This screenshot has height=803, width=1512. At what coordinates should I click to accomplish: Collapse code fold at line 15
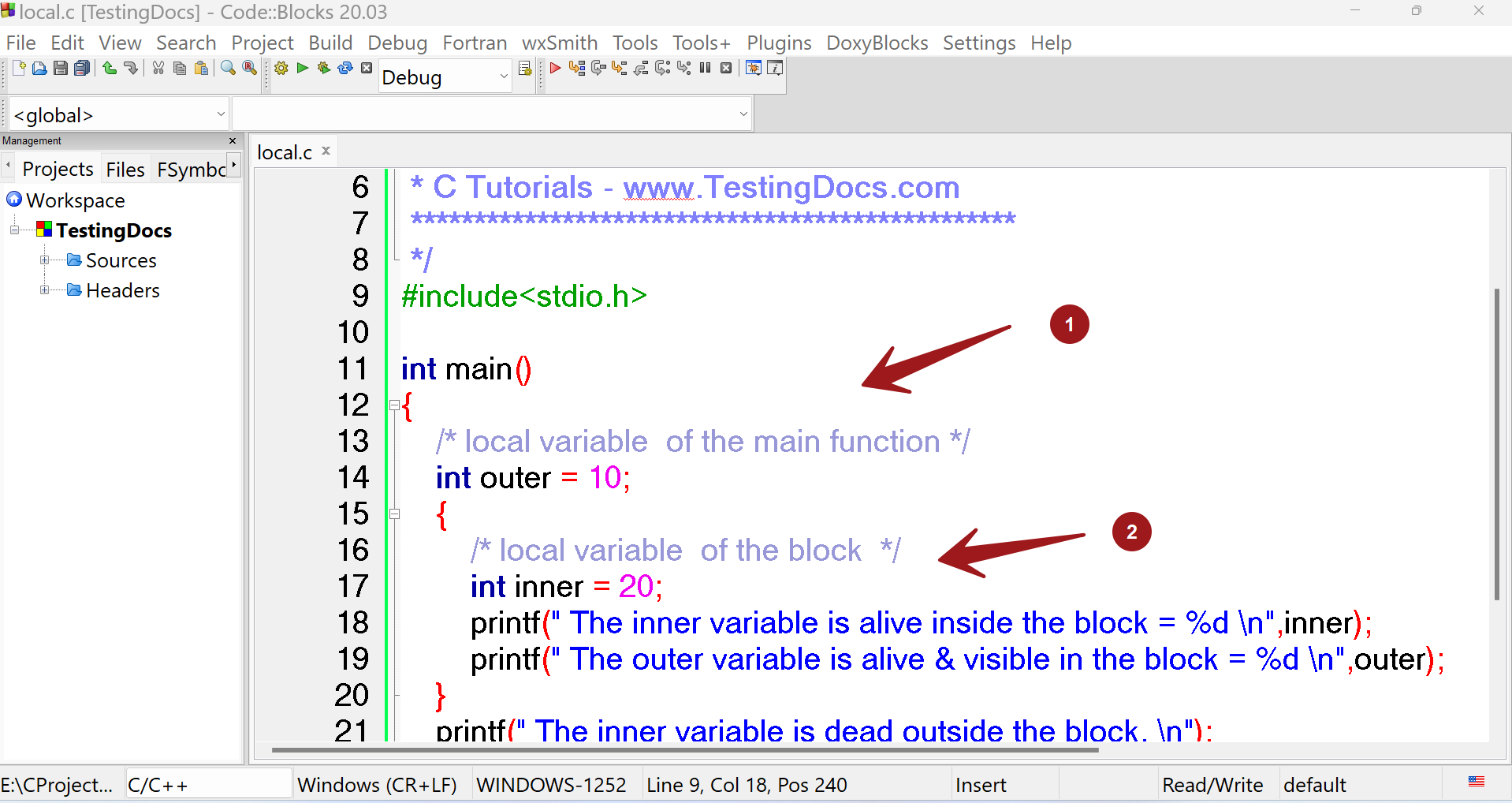[394, 514]
